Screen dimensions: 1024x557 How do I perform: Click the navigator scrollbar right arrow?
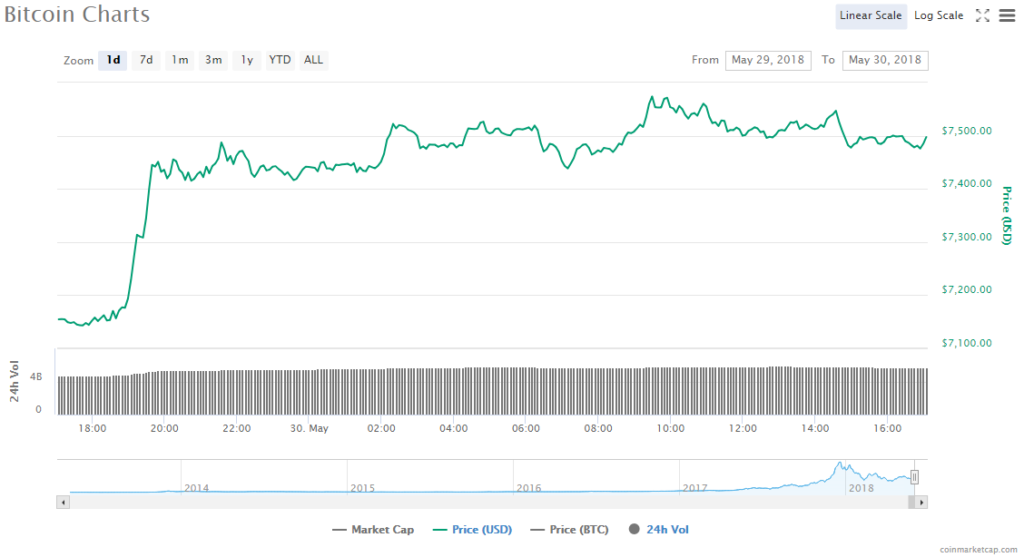(x=921, y=502)
